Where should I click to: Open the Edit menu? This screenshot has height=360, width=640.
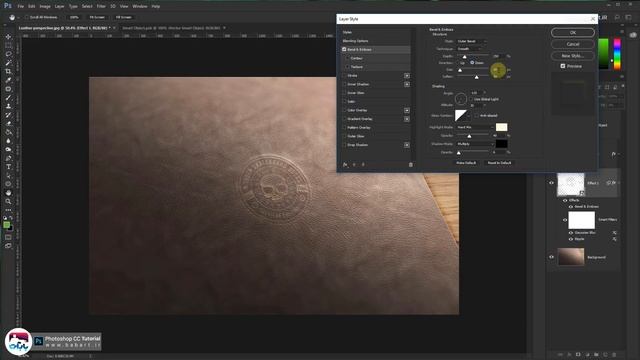[x=31, y=7]
